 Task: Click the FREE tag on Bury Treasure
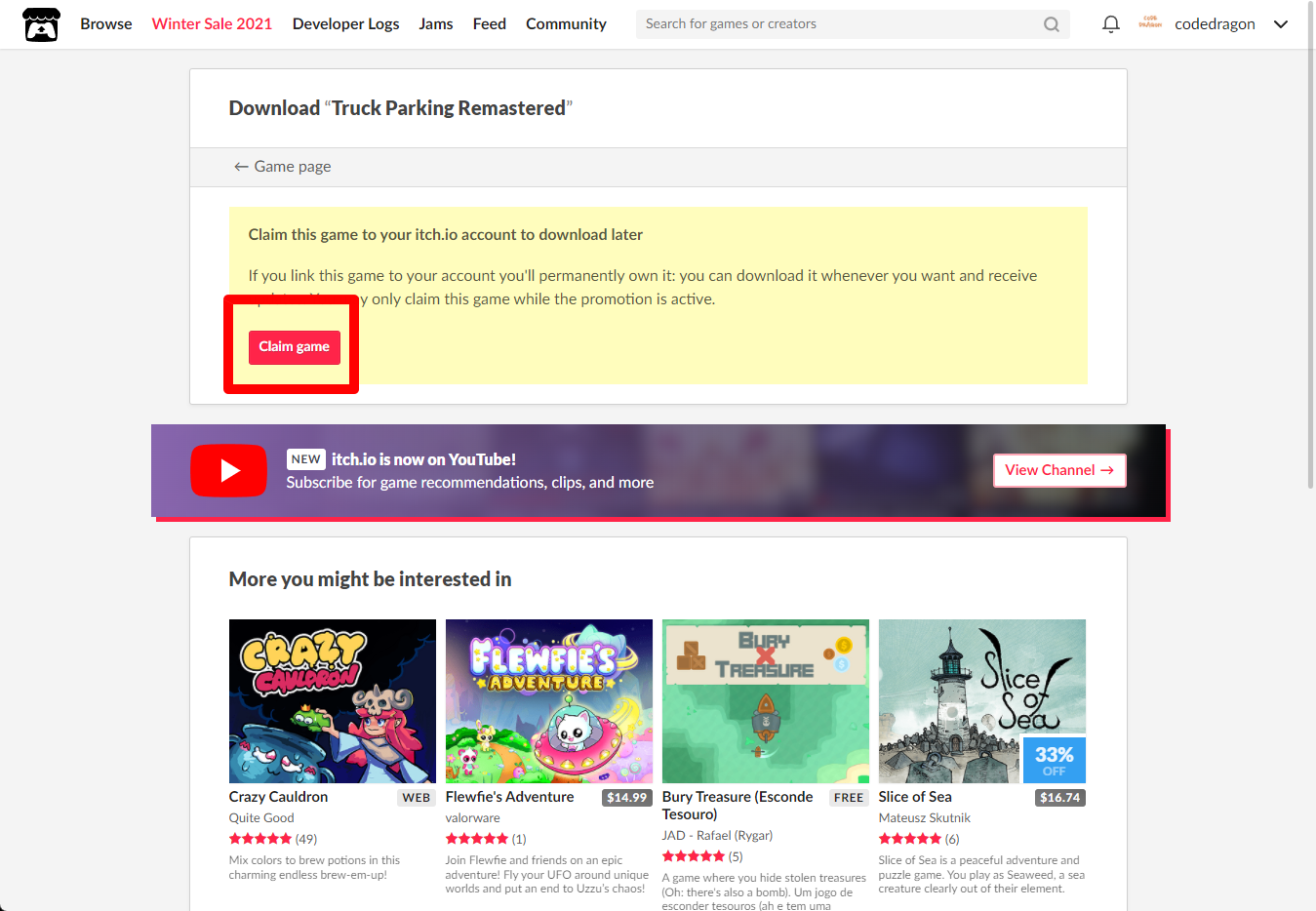pos(849,798)
